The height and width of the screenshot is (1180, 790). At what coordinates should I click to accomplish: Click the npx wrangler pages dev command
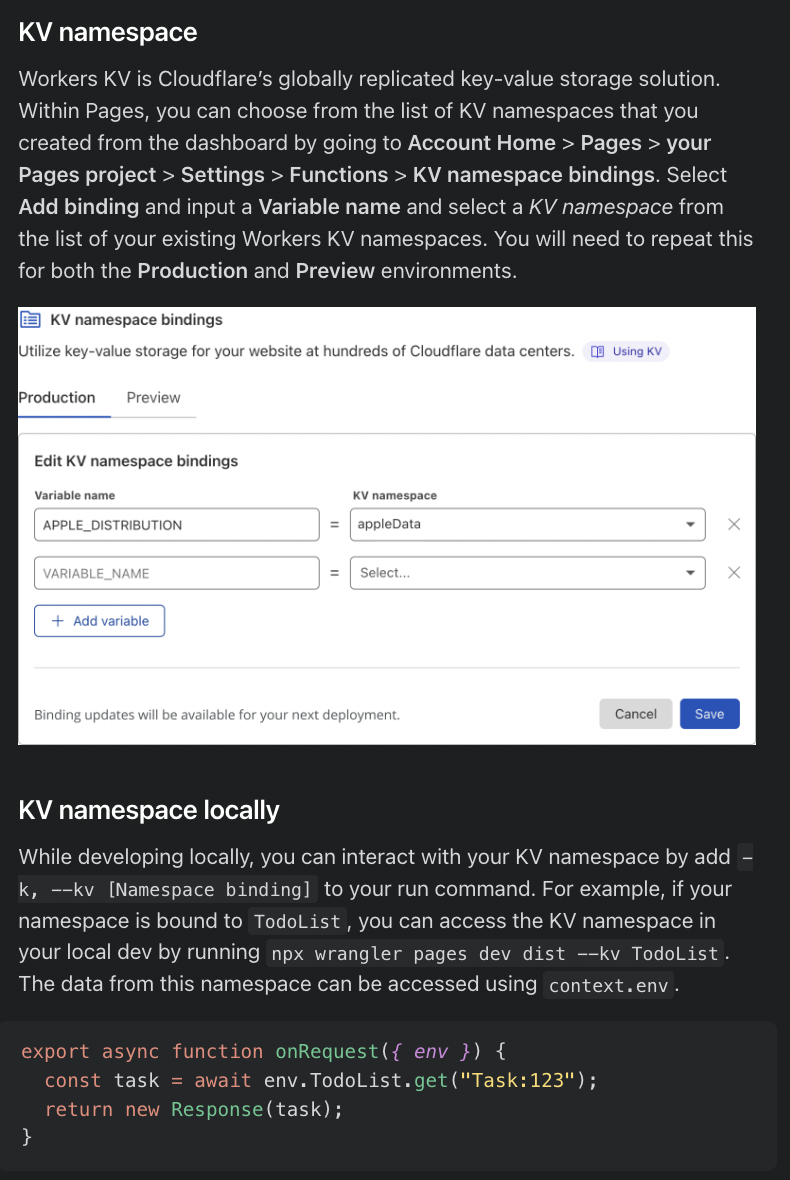pos(494,953)
